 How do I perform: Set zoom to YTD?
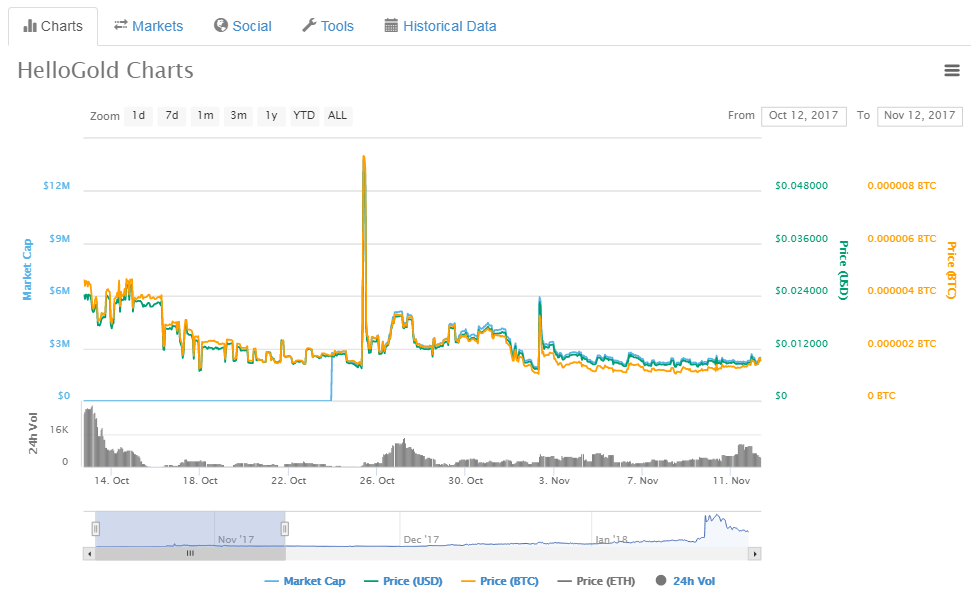point(304,116)
